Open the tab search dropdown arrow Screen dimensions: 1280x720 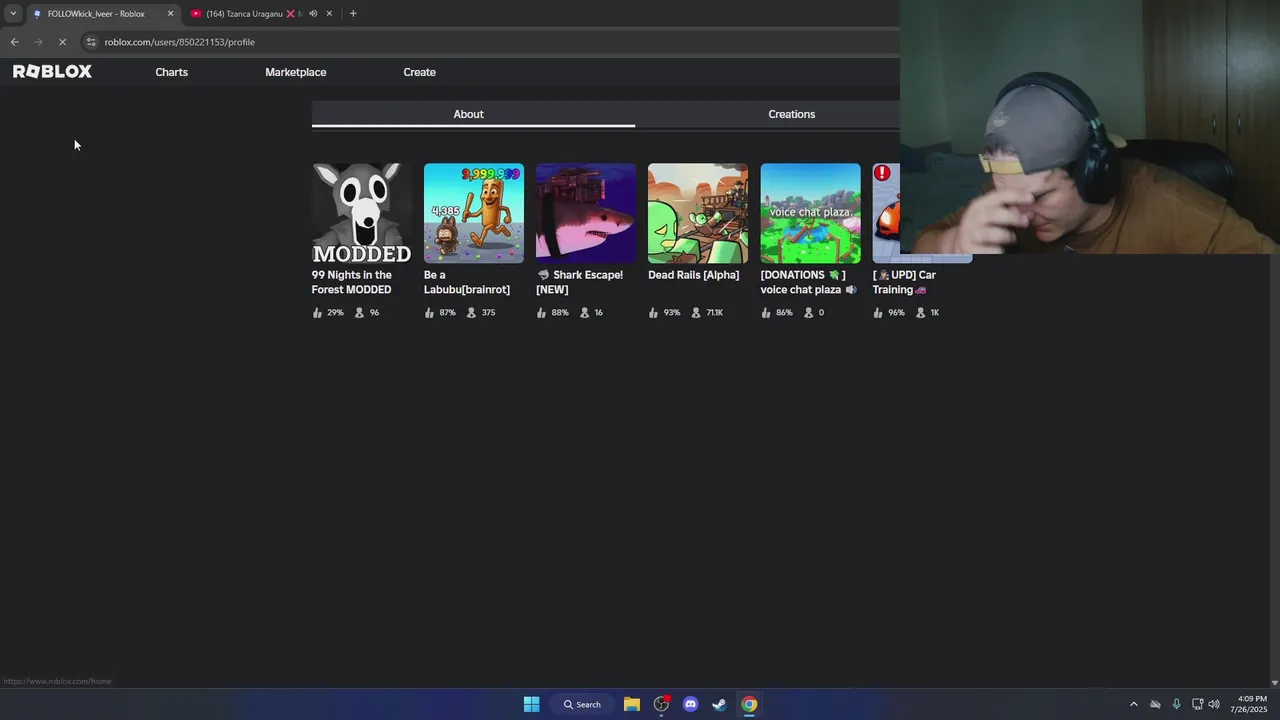pos(13,14)
